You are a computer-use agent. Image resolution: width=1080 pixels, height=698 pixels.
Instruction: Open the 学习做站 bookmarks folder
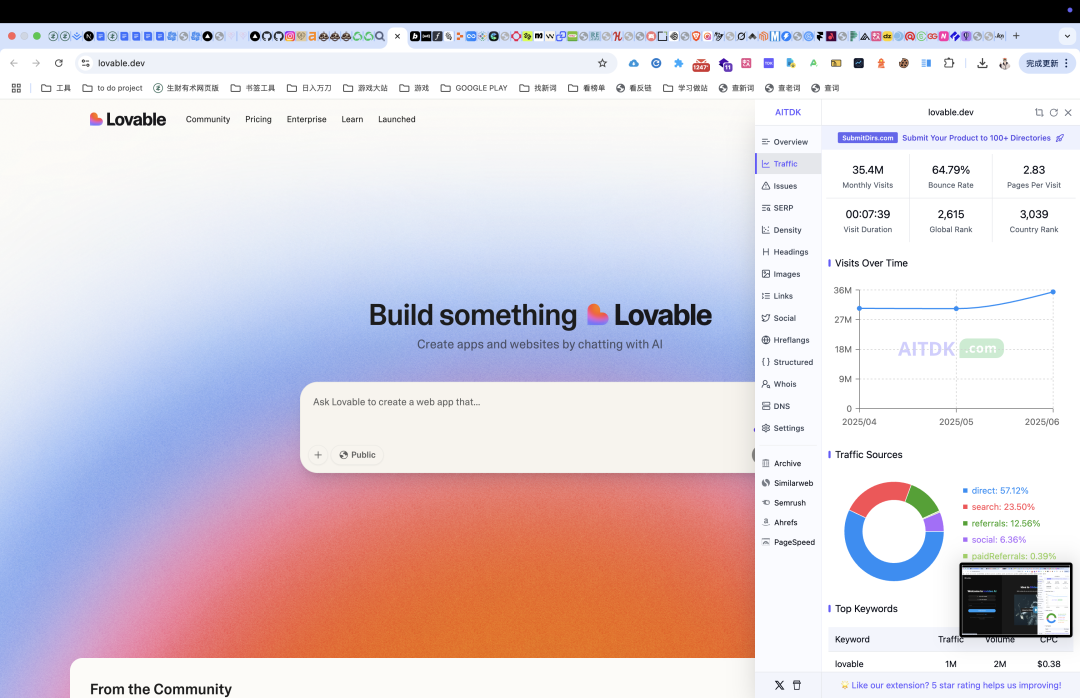coord(685,88)
